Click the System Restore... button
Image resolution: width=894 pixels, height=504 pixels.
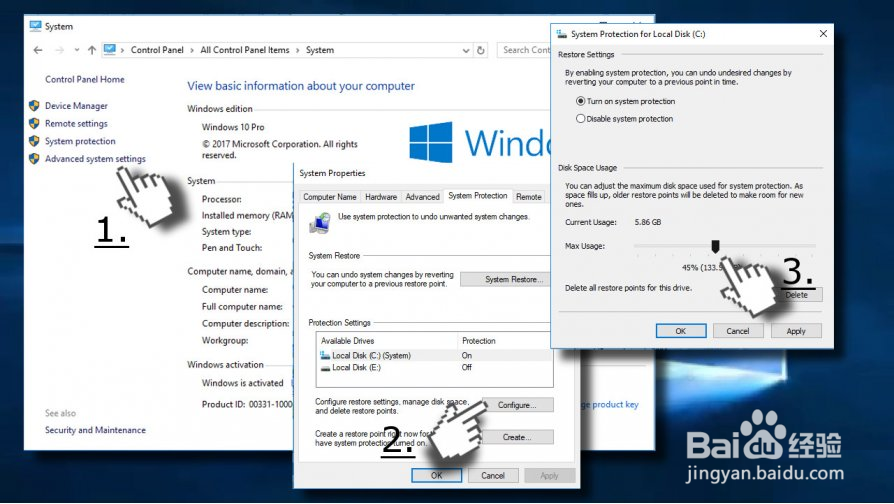(505, 279)
